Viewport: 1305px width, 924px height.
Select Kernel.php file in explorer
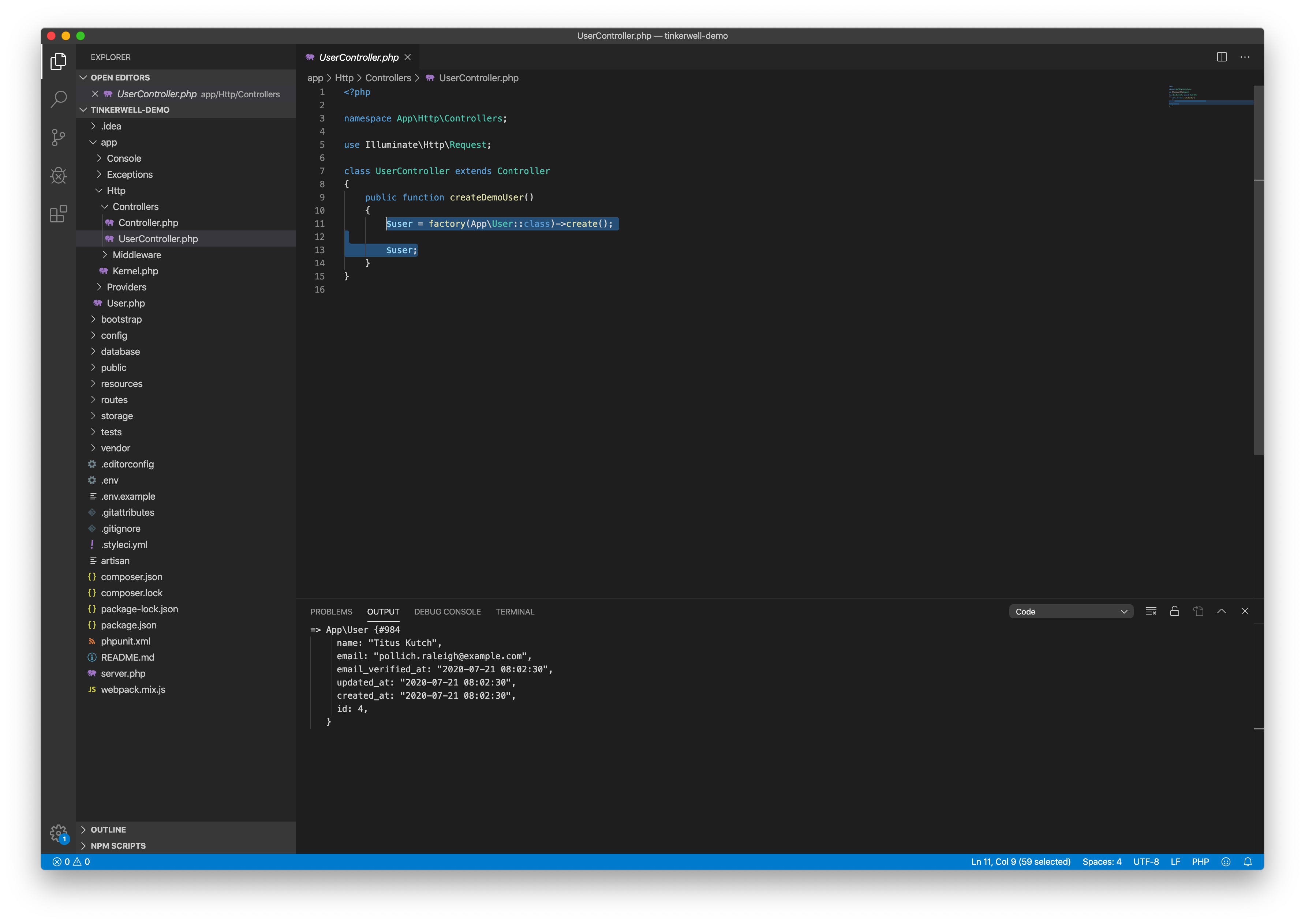coord(186,271)
